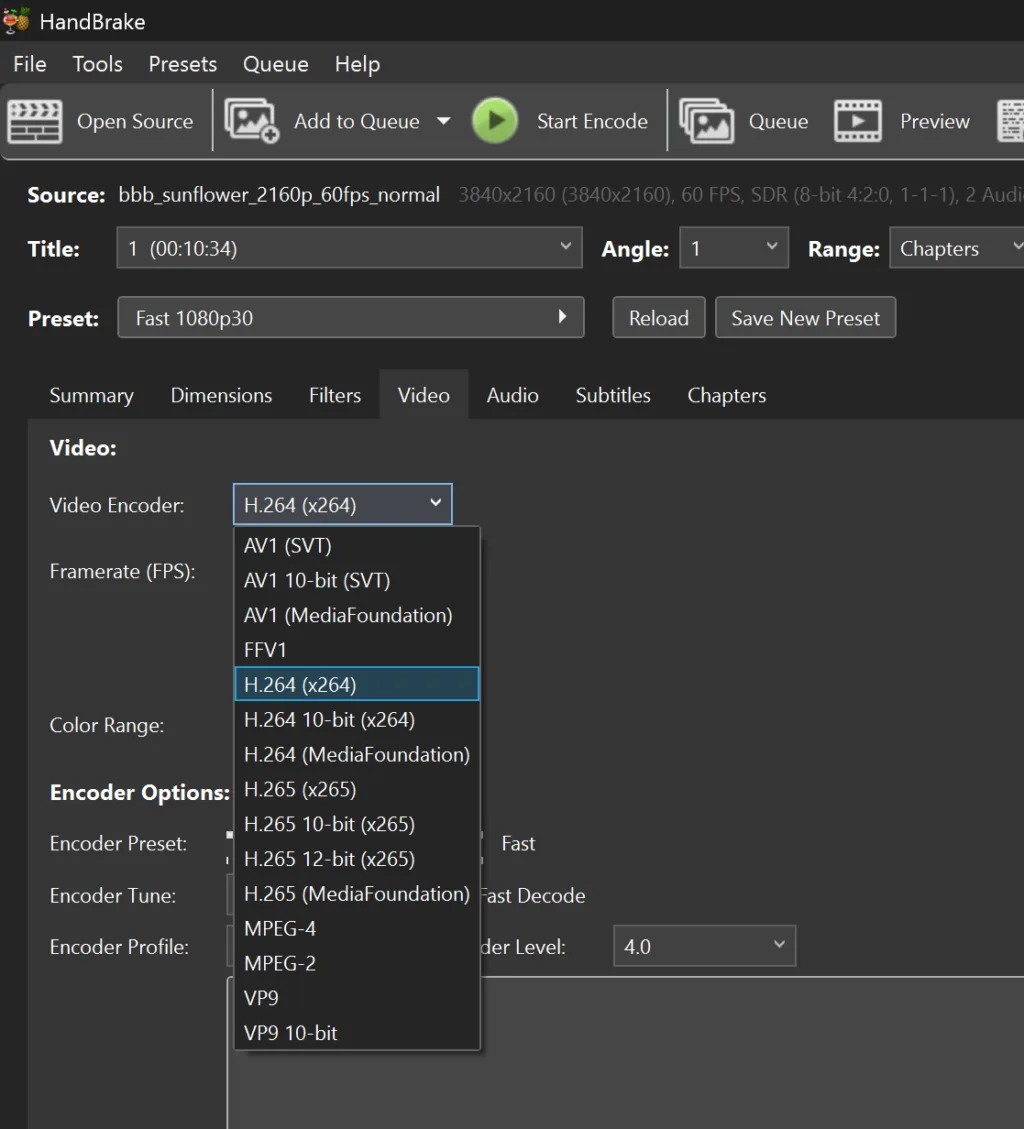Viewport: 1024px width, 1129px height.
Task: Open the Help menu
Action: tap(357, 64)
